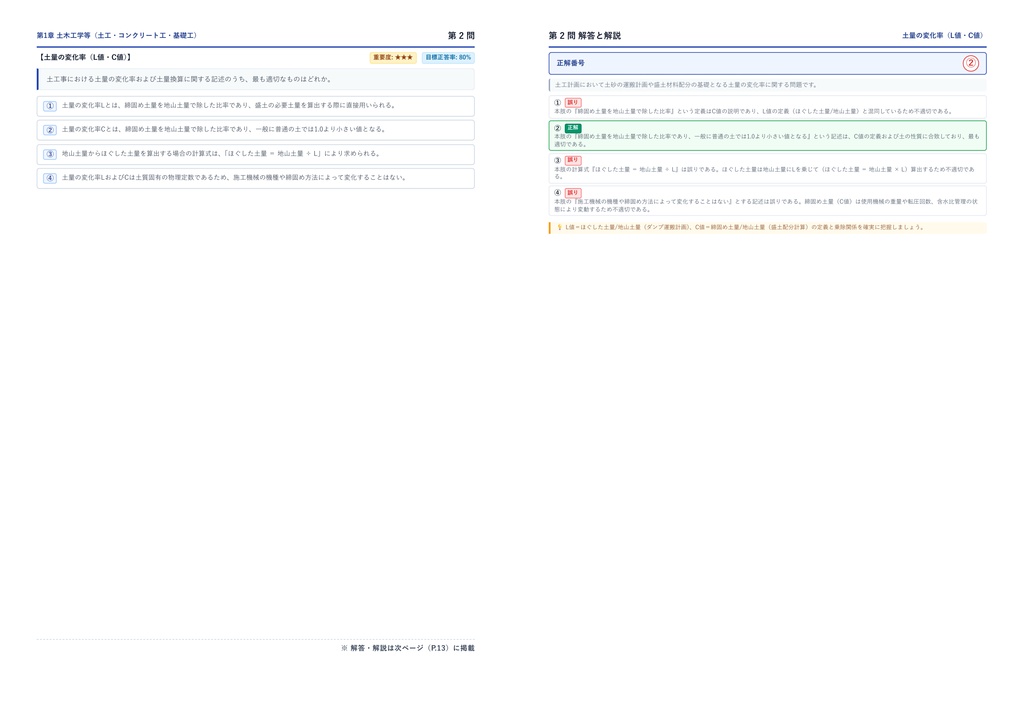Click the question prompt starting 土工事における土量の変化率
Screen dimensions: 1024x724
coord(189,79)
